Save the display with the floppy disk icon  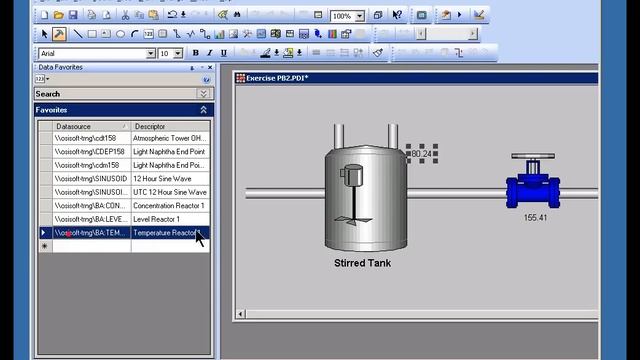(73, 16)
